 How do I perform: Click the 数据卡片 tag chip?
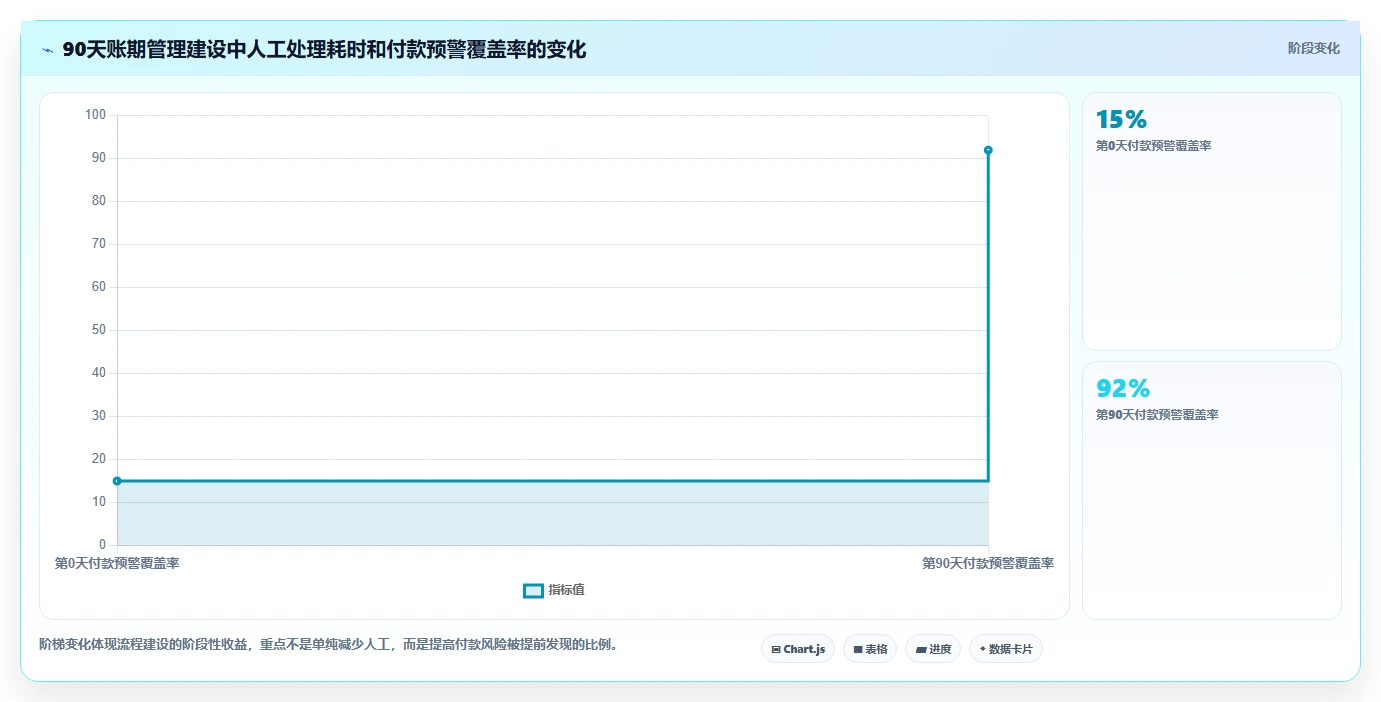tap(1006, 649)
